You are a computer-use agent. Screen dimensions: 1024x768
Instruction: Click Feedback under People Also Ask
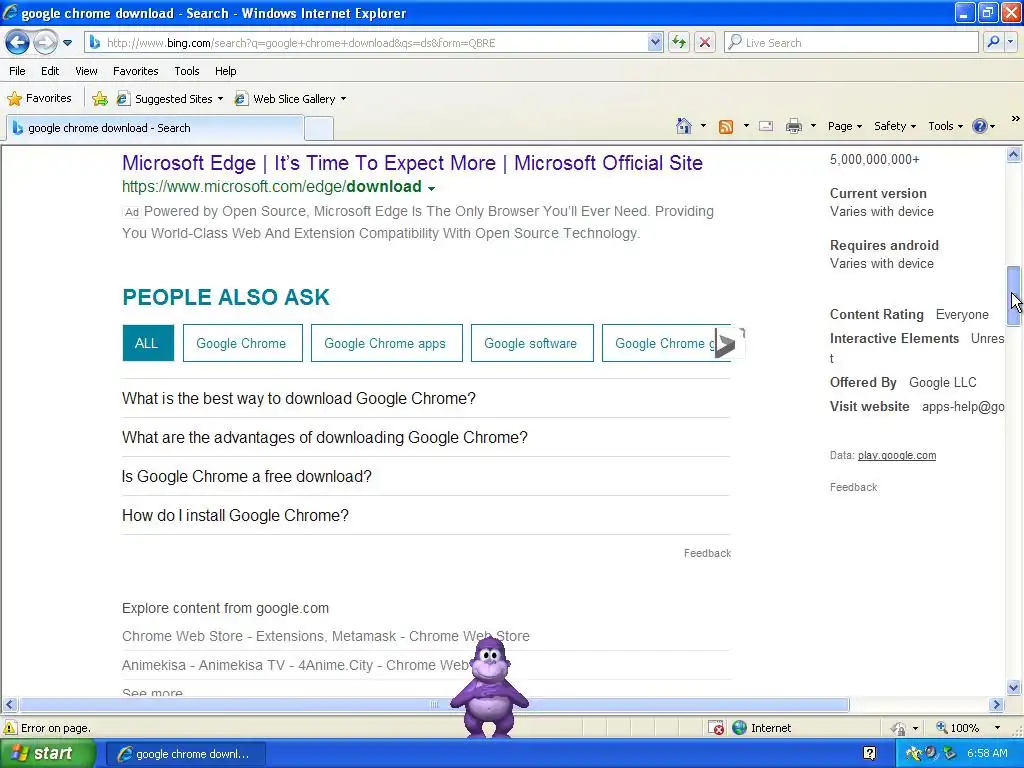tap(707, 553)
